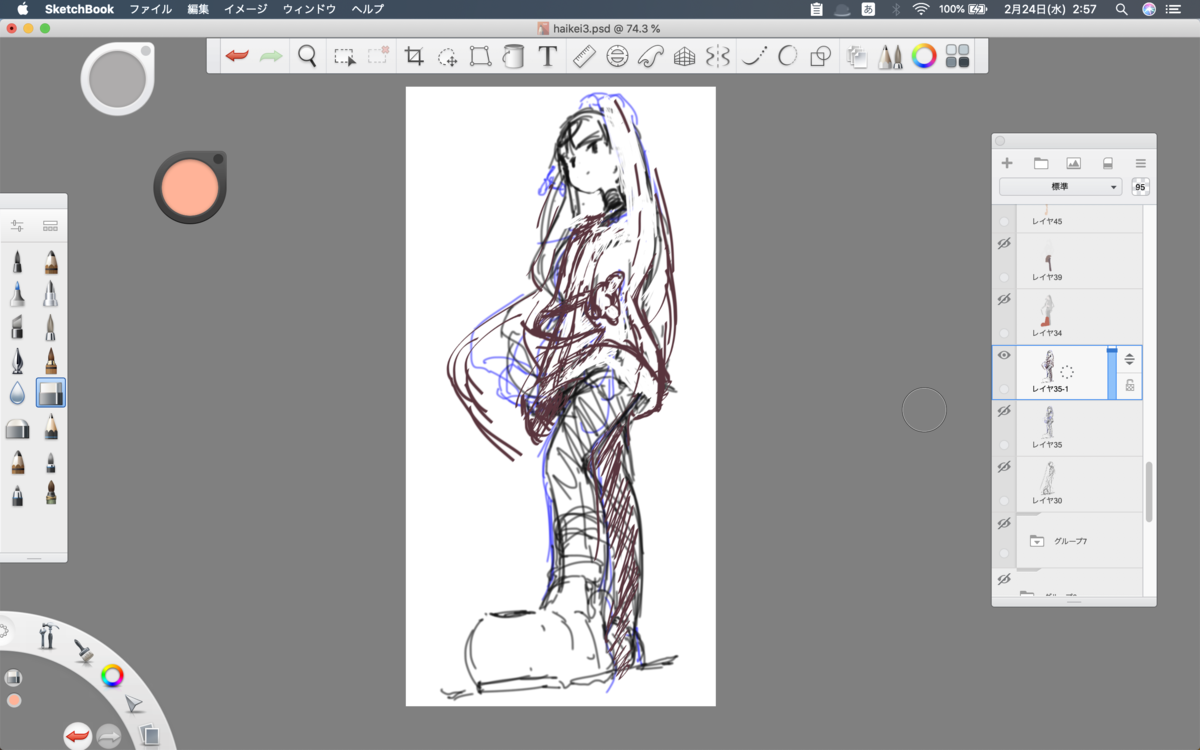Open the UI panels toggle grid

[957, 56]
